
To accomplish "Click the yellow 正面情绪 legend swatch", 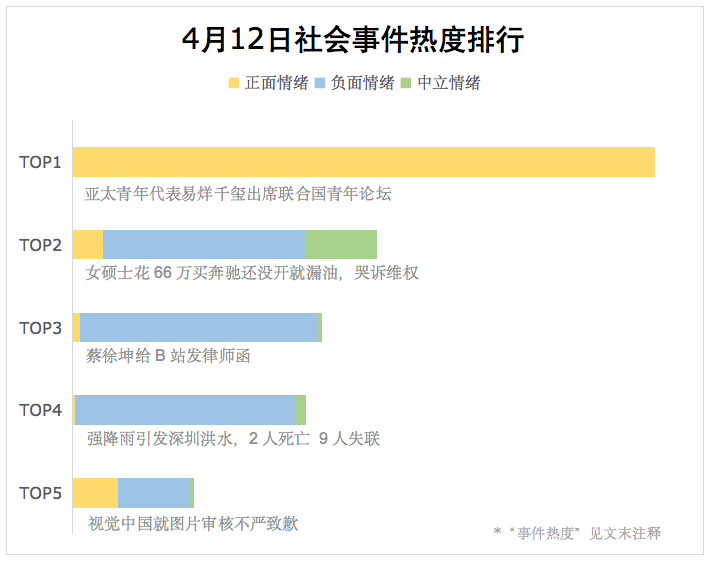I will [x=234, y=83].
